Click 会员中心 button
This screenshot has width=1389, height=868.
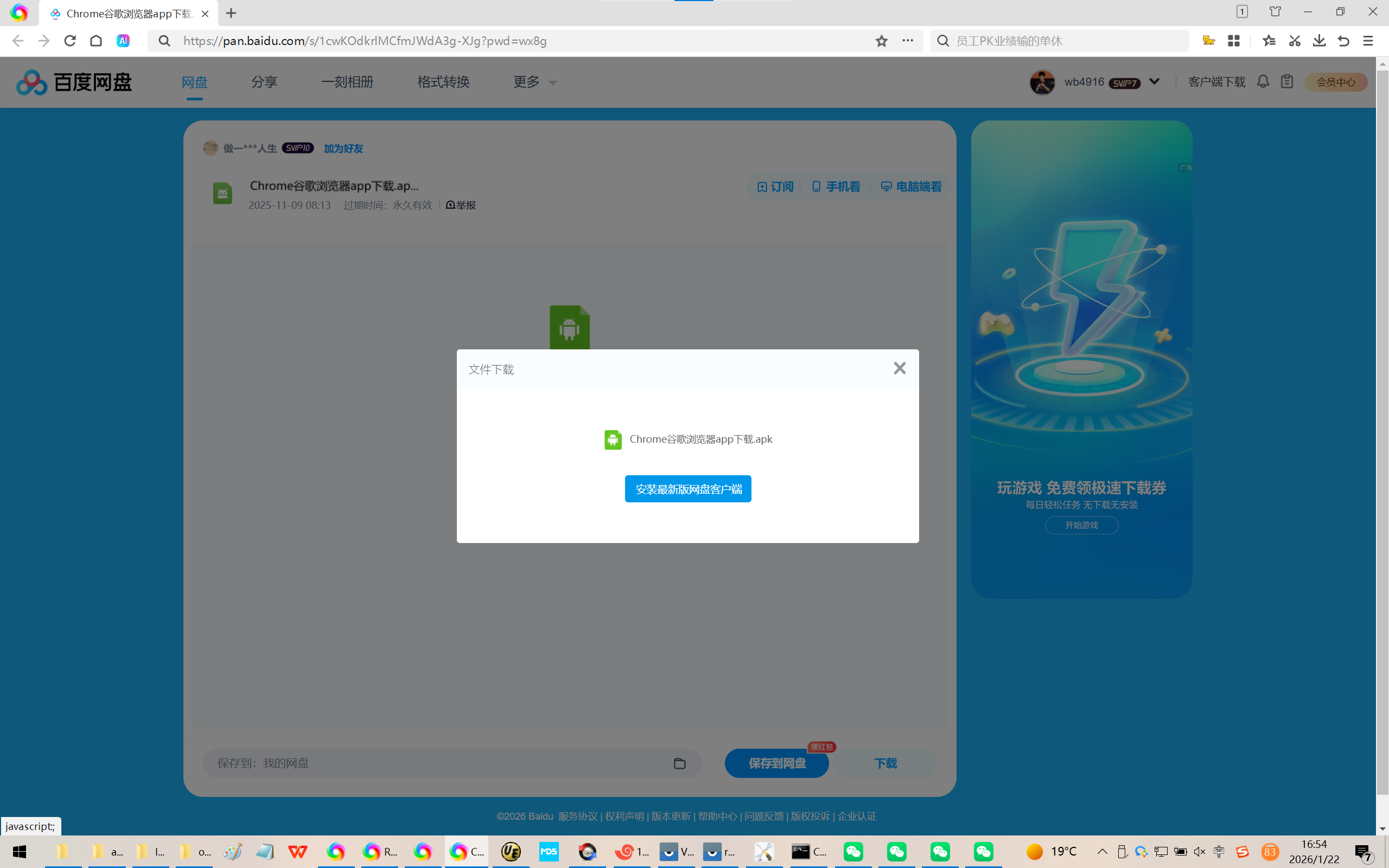(1336, 82)
